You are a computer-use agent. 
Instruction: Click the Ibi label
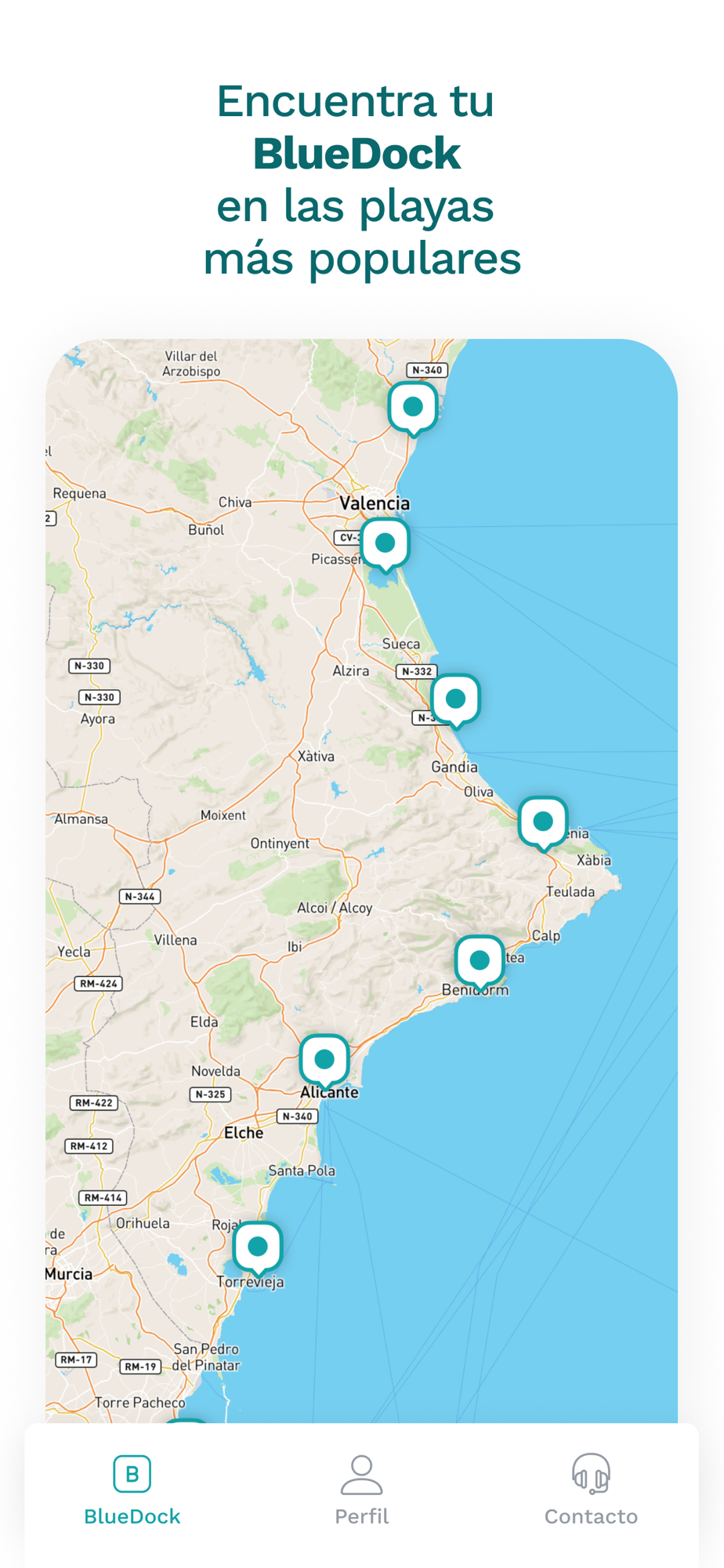point(295,947)
